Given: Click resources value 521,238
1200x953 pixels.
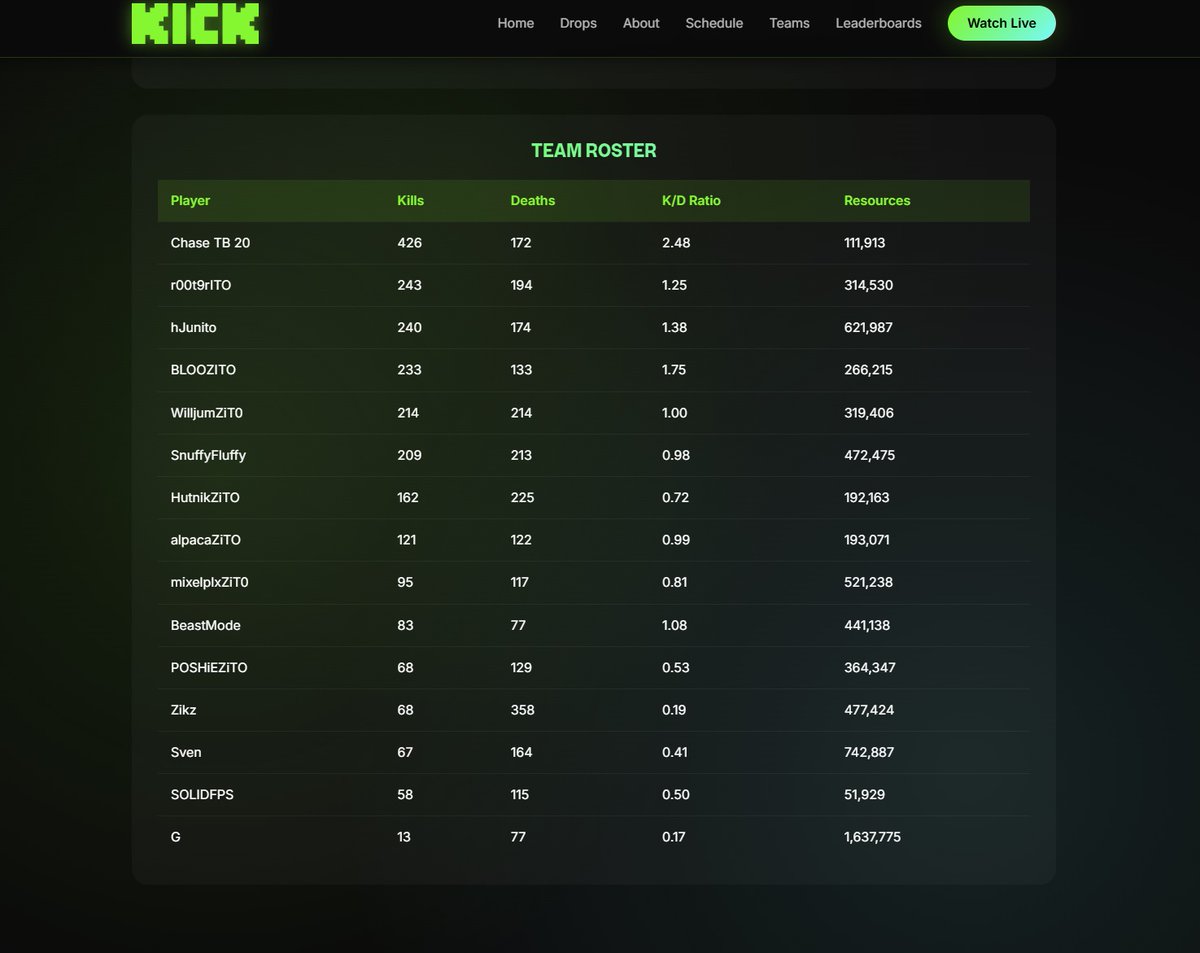Looking at the screenshot, I should tap(868, 582).
